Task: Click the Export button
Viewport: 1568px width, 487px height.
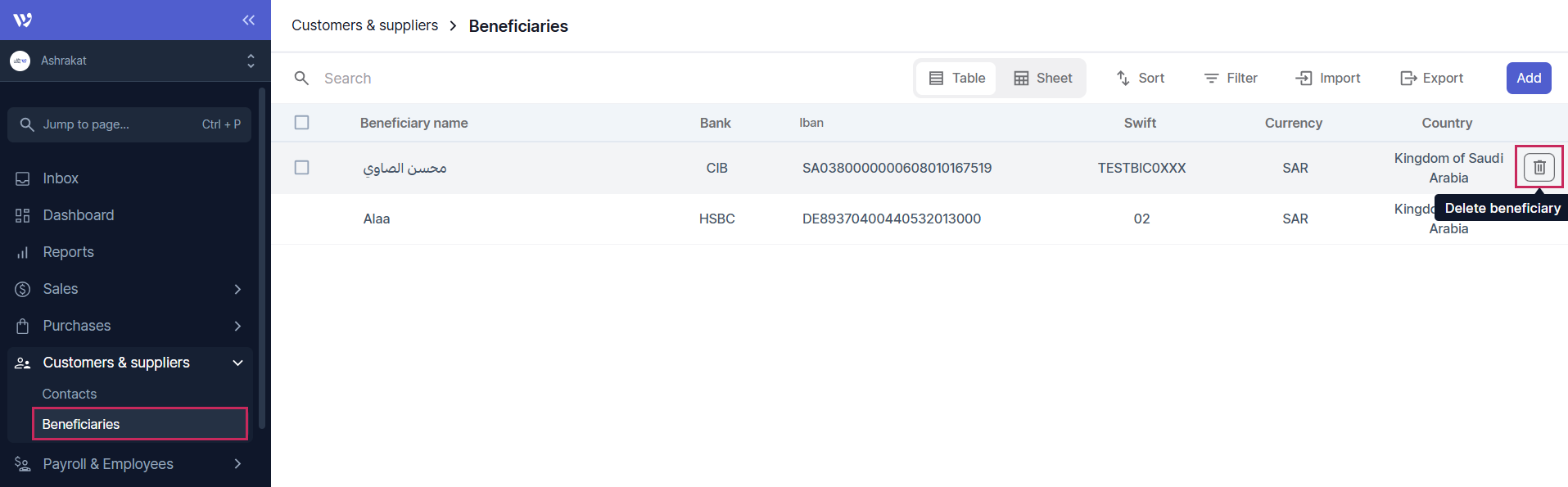Action: pos(1431,79)
